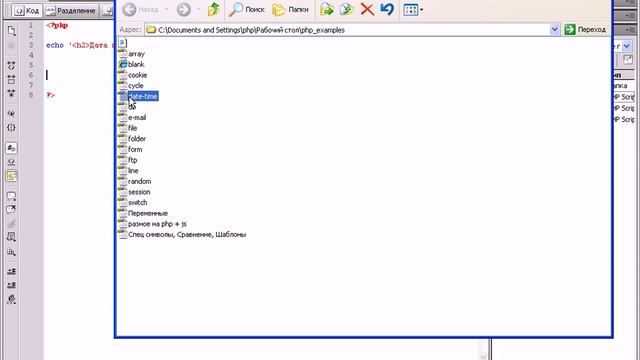Click Recent Snippets icon in coding toolbar
Screen dimensions: 640x360
[x=11, y=236]
